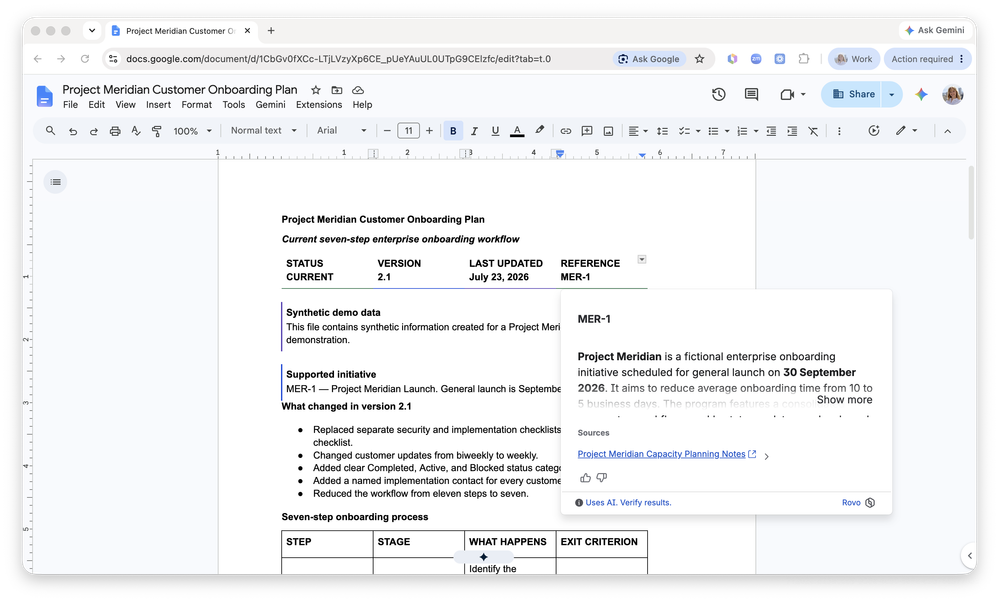This screenshot has width=999, height=602.
Task: Insert an image from toolbar
Action: pos(608,131)
